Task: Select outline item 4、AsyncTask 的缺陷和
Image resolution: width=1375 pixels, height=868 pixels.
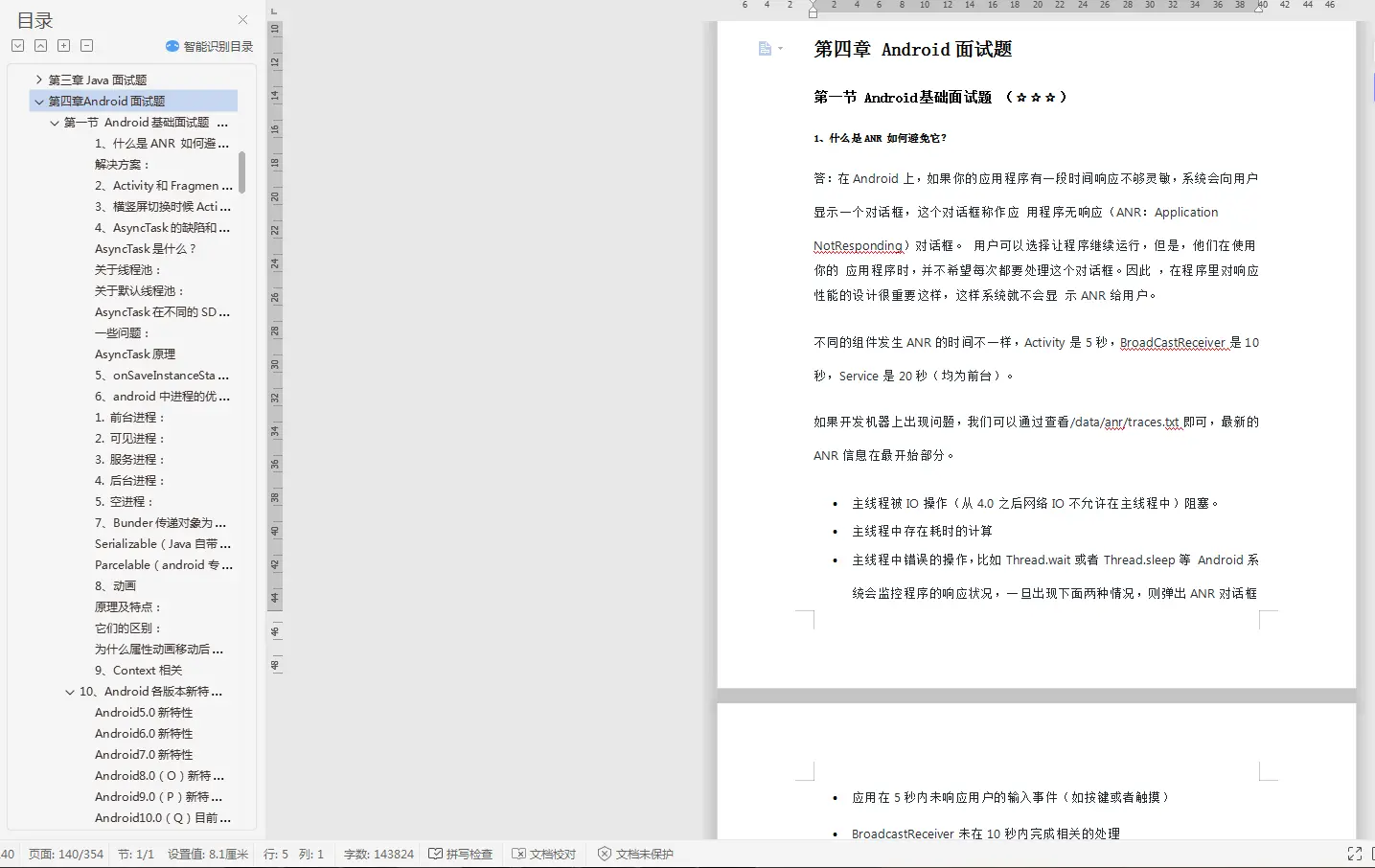Action: 162,228
